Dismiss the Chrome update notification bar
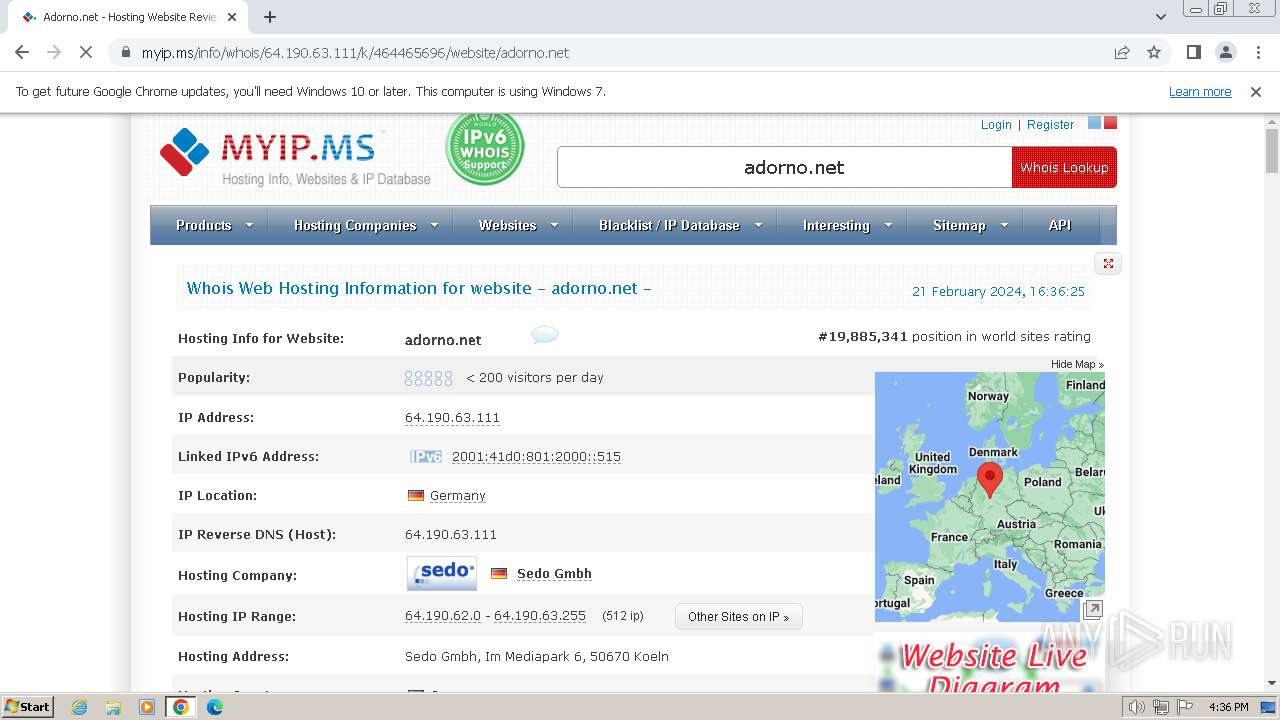The image size is (1280, 720). [x=1256, y=92]
